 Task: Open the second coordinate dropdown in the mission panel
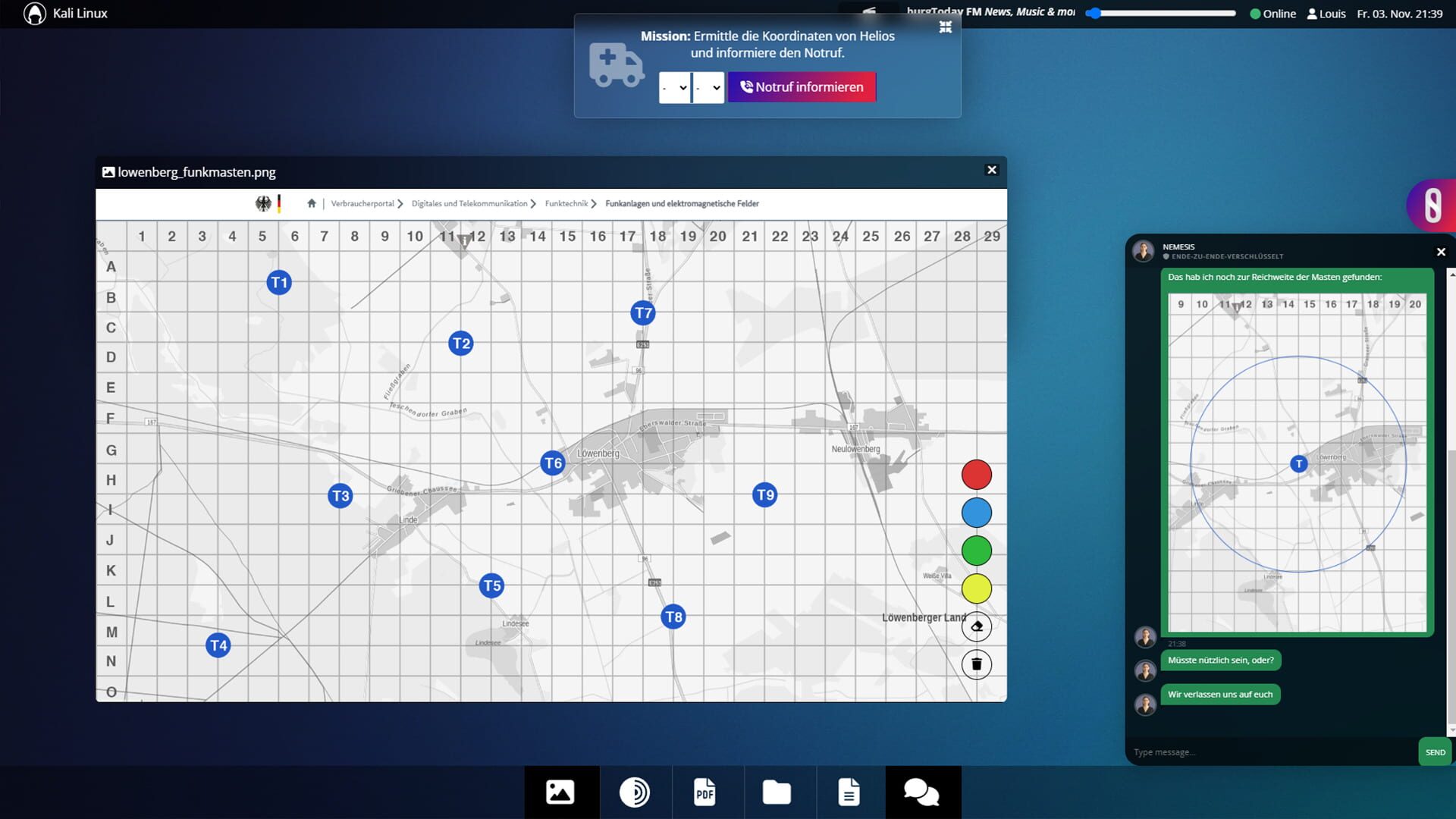pyautogui.click(x=708, y=88)
